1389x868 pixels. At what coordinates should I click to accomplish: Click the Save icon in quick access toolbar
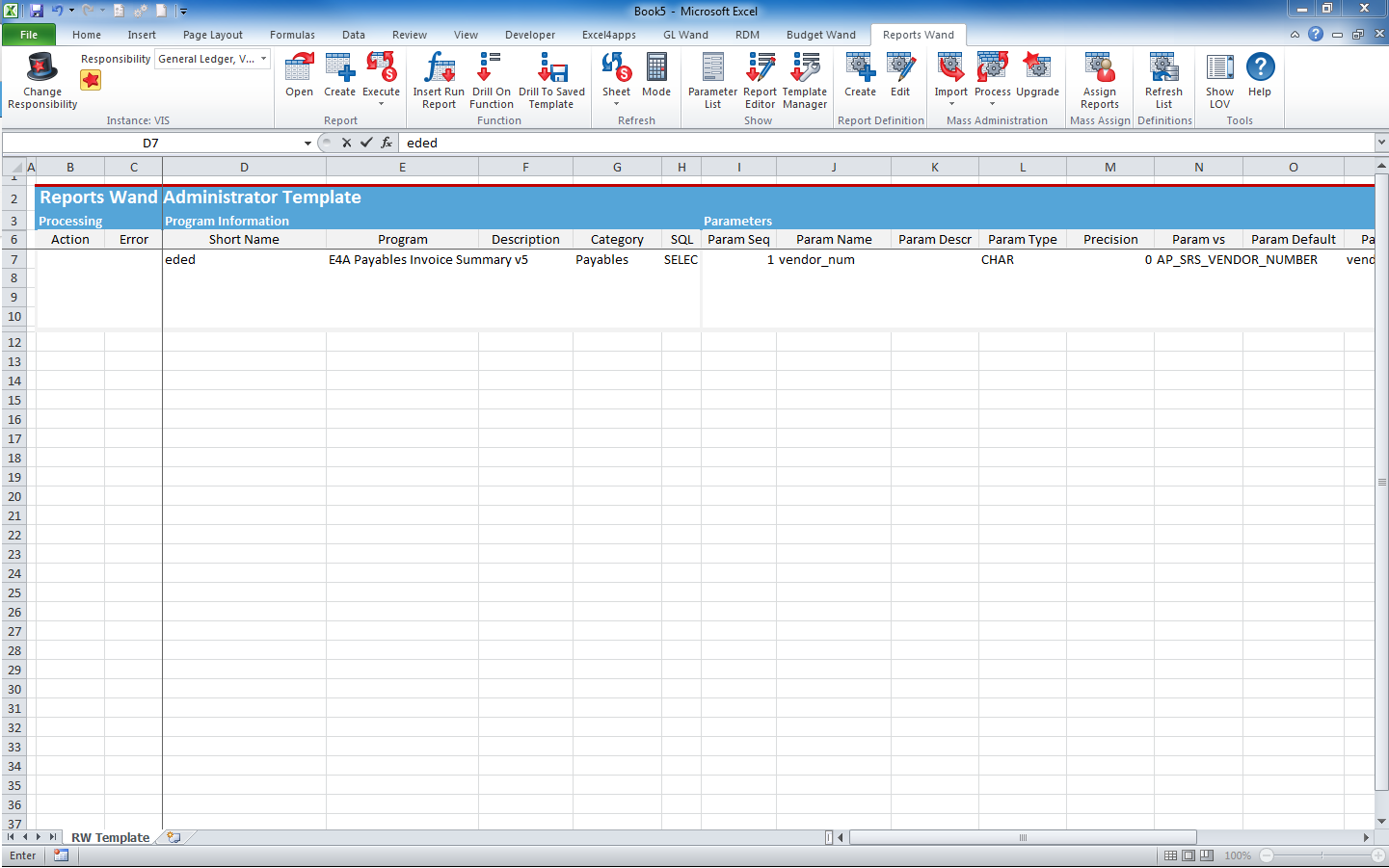pyautogui.click(x=37, y=11)
